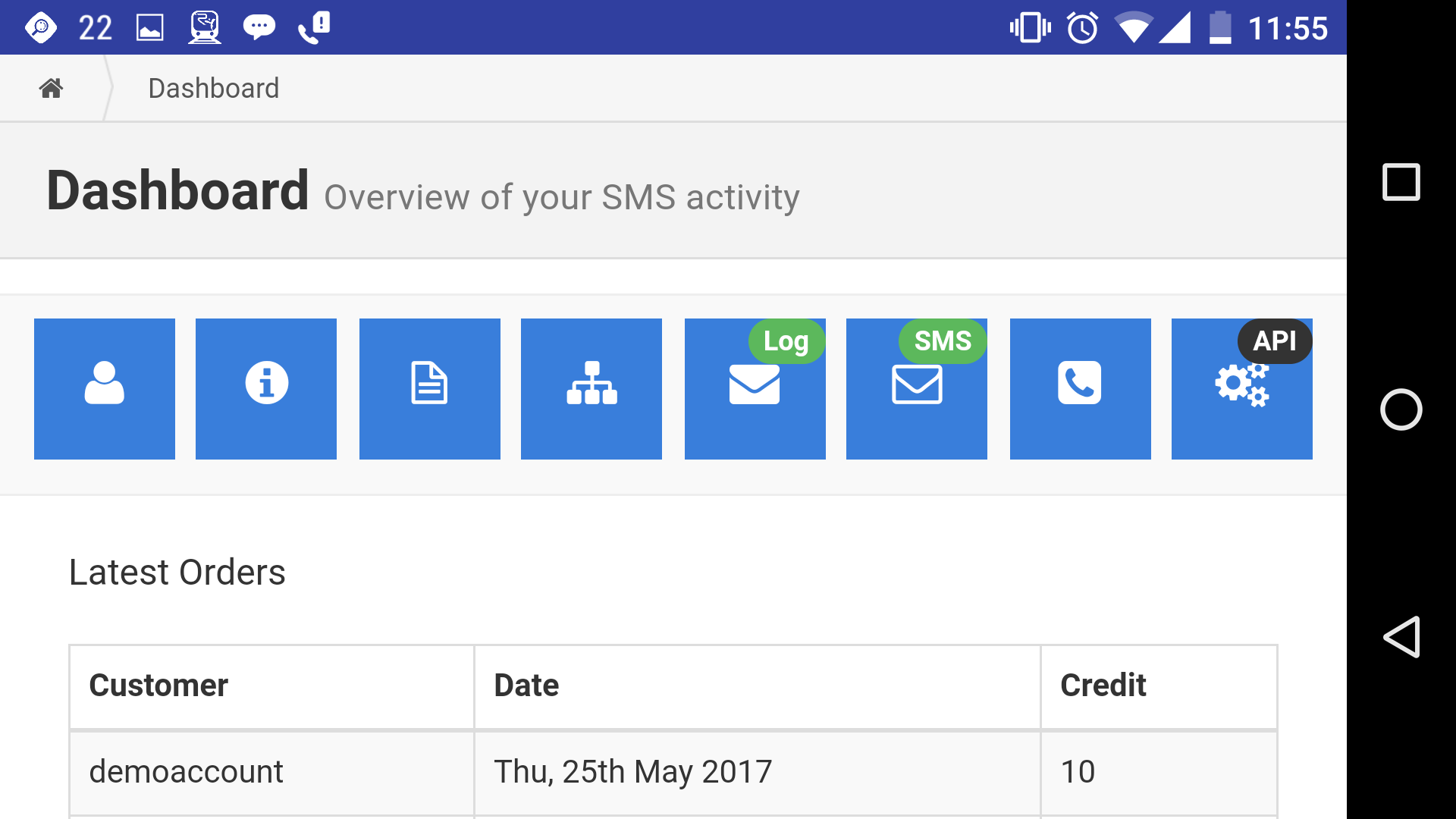This screenshot has height=819, width=1456.
Task: Open the message Log envelope icon
Action: (x=755, y=388)
